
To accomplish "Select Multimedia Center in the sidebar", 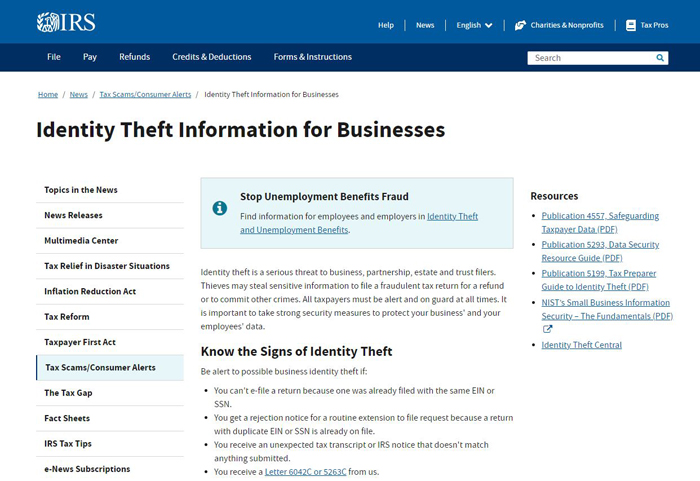I will (110, 241).
